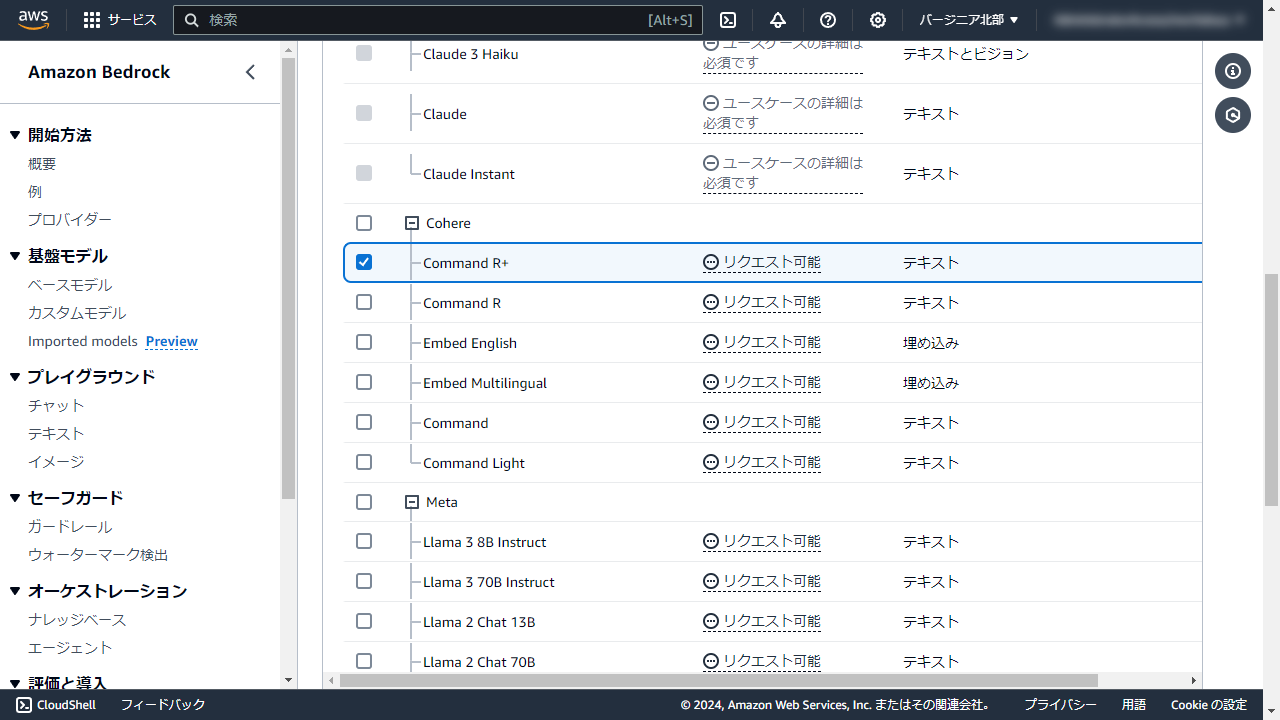1280x720 pixels.
Task: Open Cookie の設定 in footer
Action: 1209,705
